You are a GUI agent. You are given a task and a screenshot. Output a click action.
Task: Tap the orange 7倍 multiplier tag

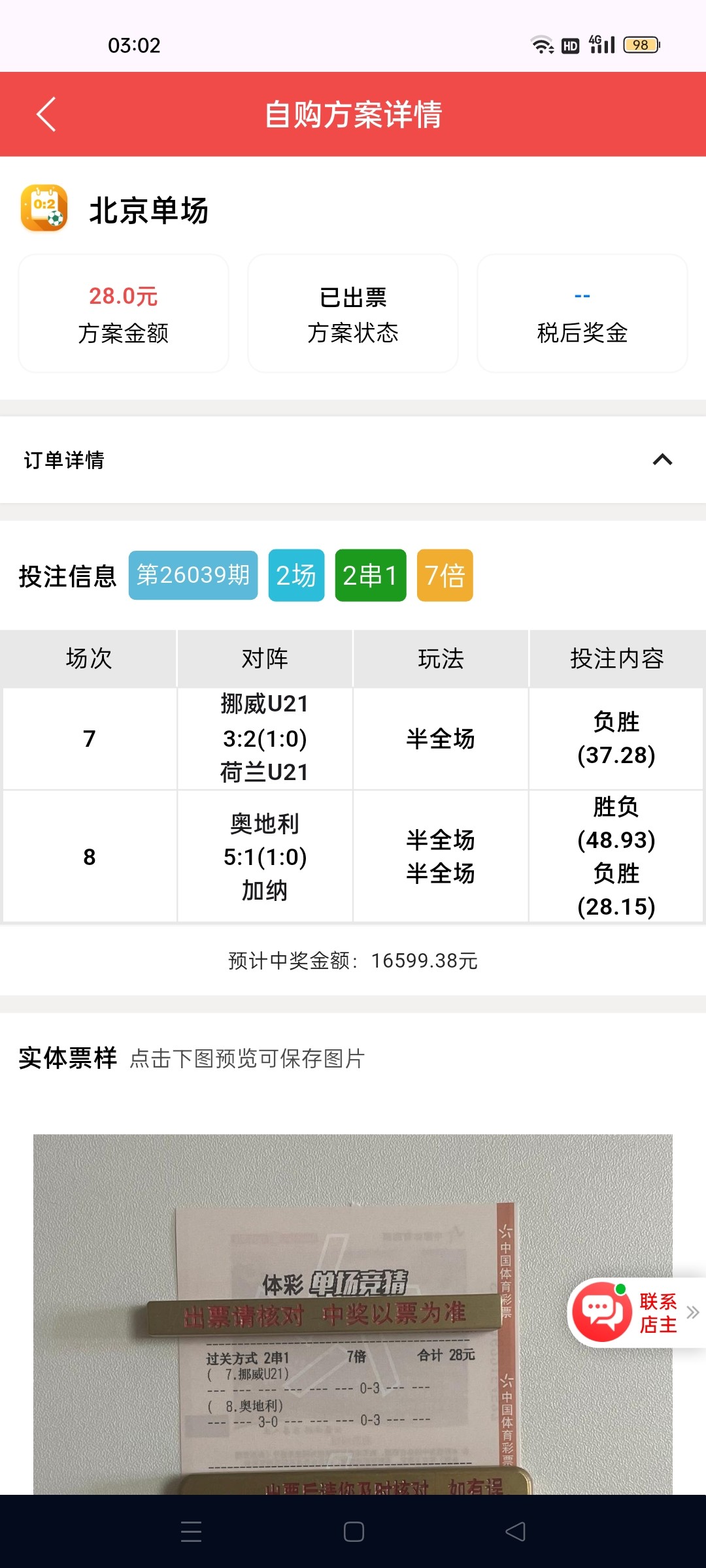pos(445,575)
